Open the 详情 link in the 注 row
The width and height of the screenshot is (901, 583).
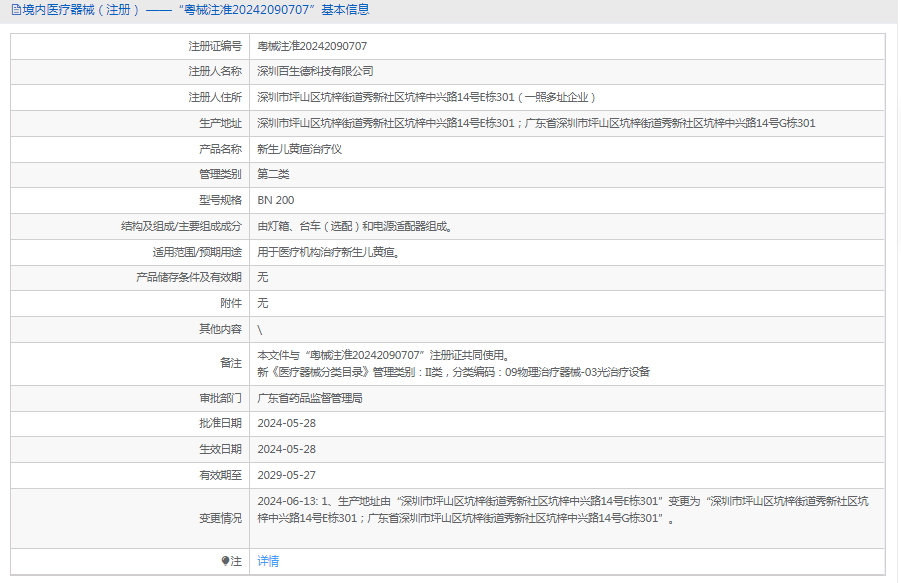pos(268,561)
